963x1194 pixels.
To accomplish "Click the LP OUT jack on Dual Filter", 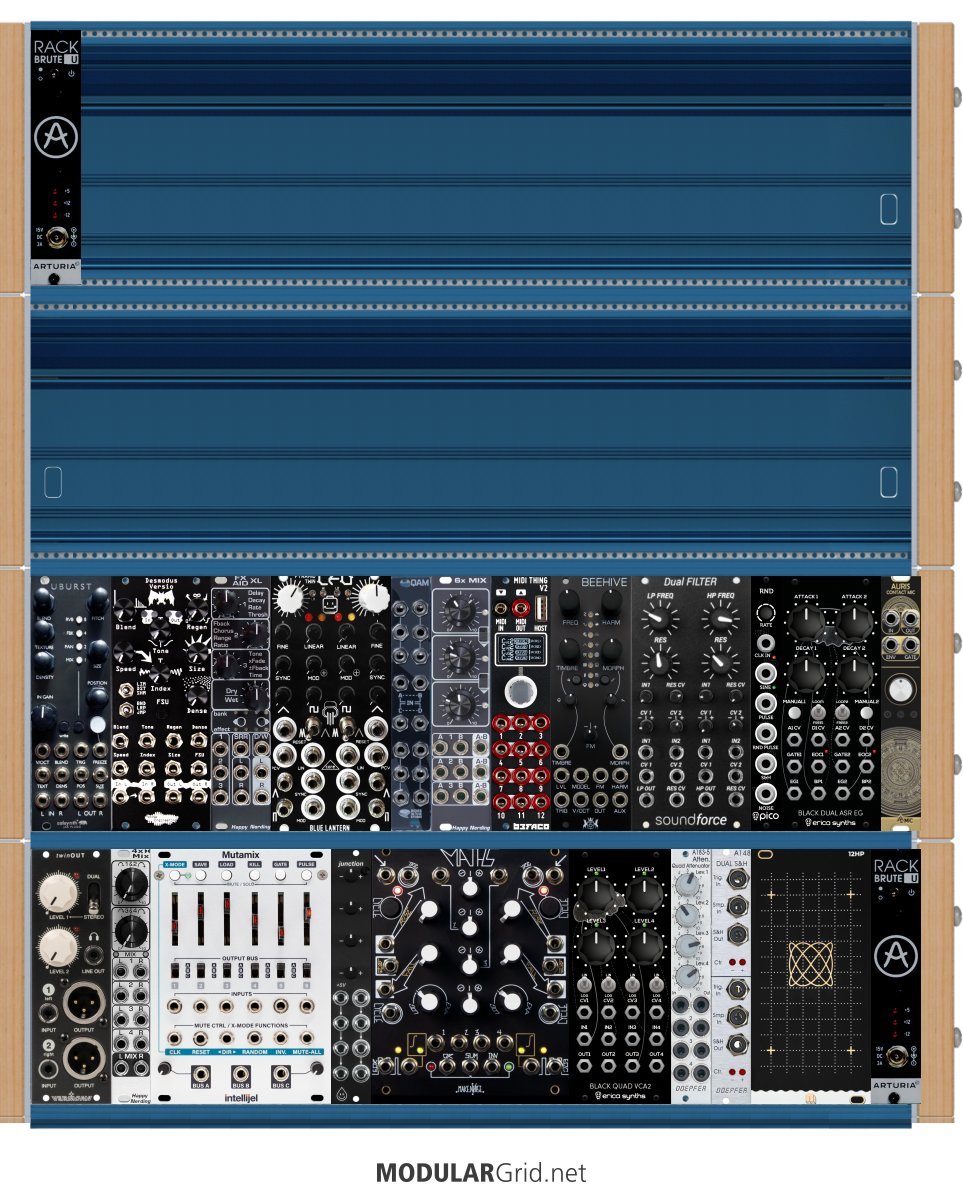I will [x=646, y=800].
